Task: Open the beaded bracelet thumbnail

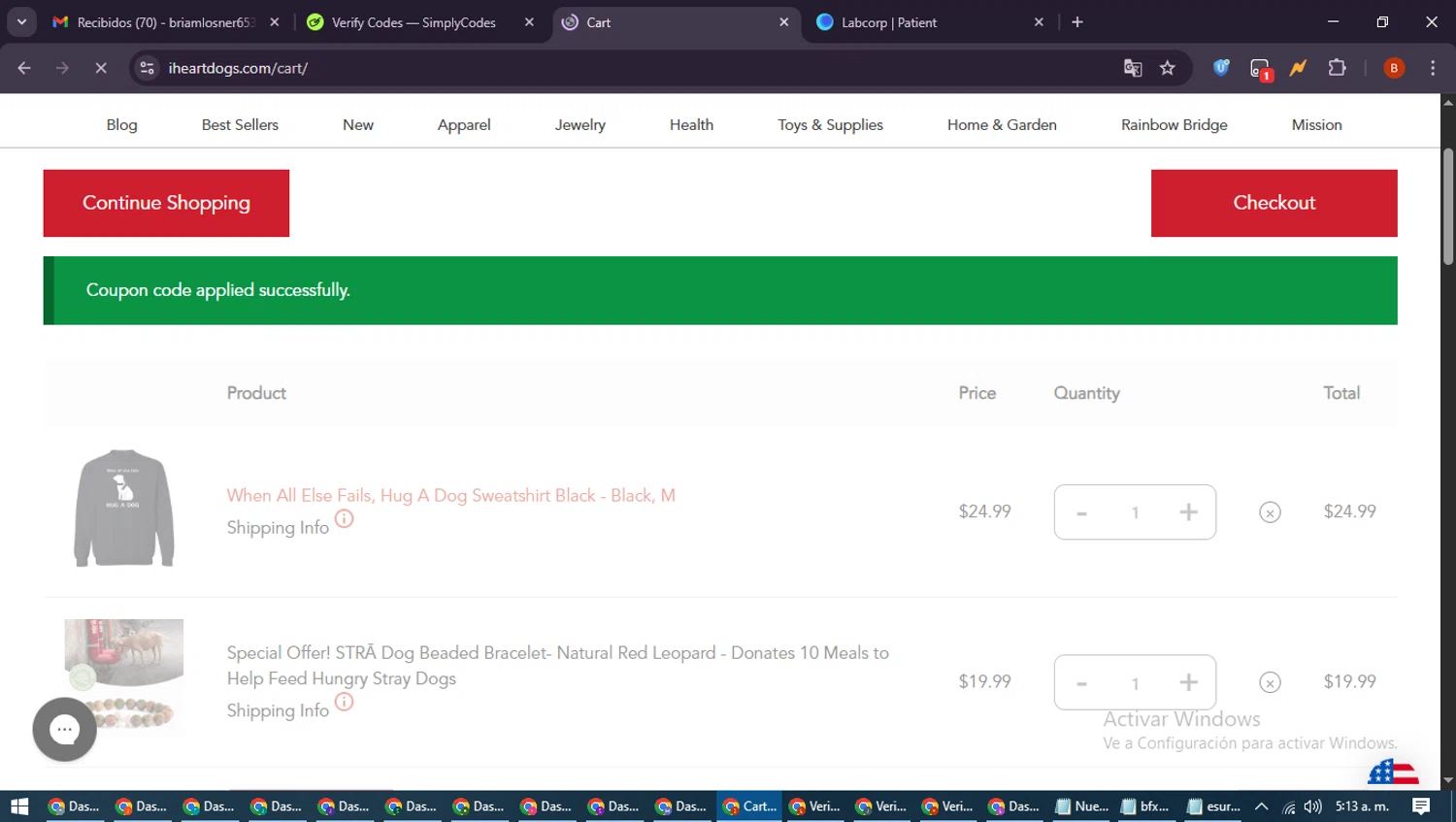Action: click(x=124, y=674)
